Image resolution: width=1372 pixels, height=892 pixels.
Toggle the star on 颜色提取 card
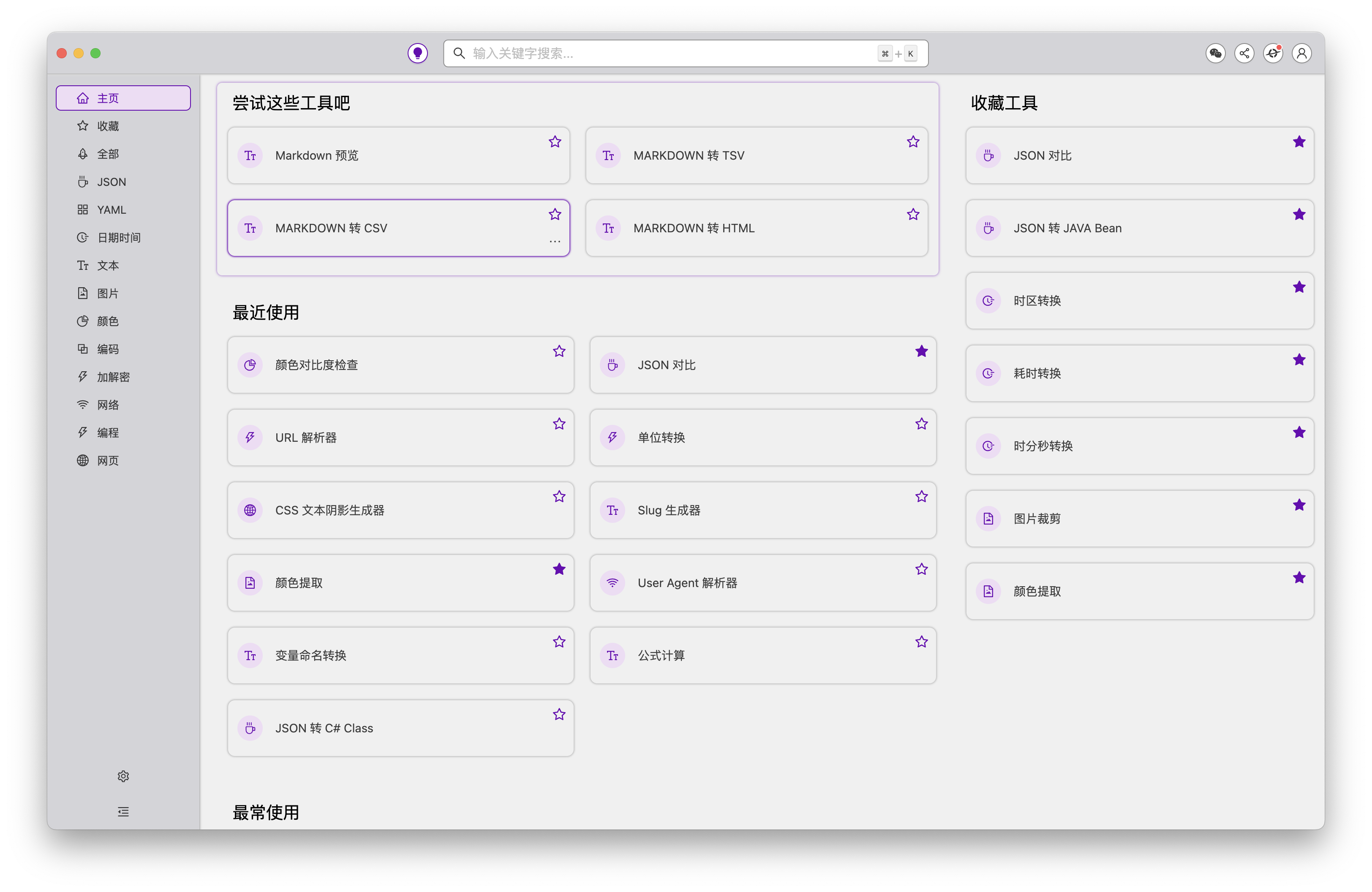[x=558, y=569]
